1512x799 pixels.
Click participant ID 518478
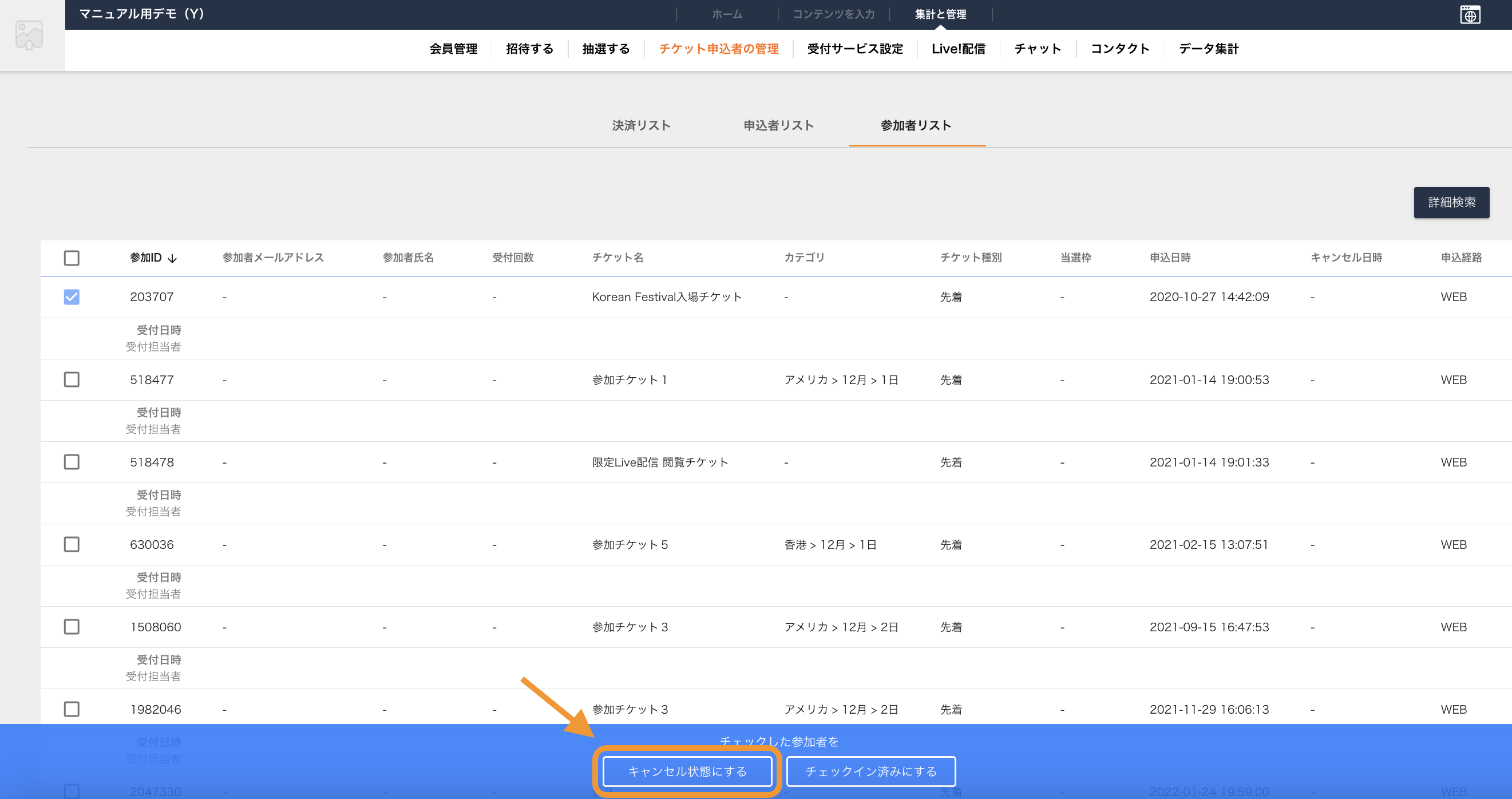pyautogui.click(x=152, y=462)
